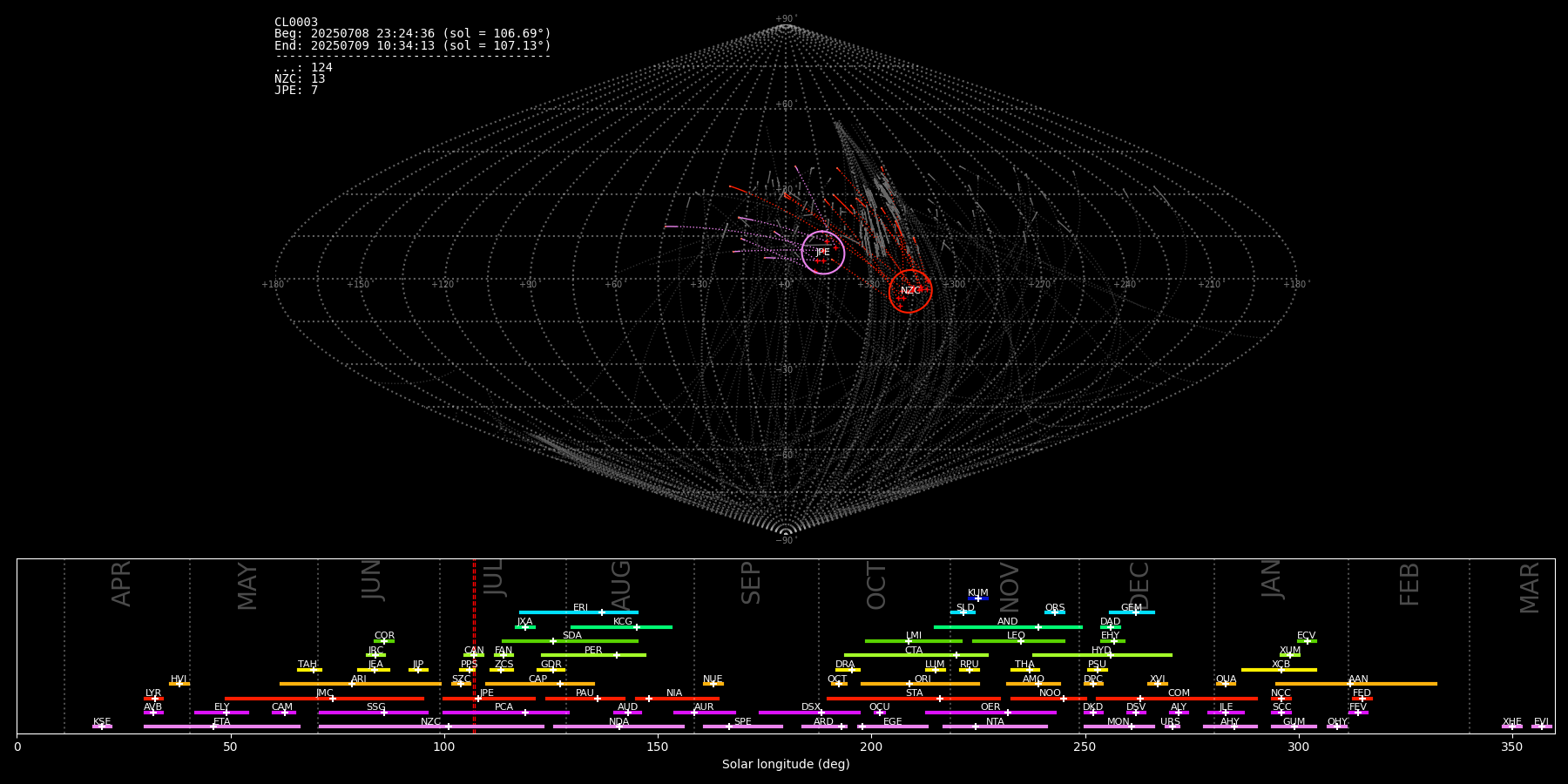This screenshot has height=784, width=1568.
Task: Click the ERI shower bar label
Action: (x=581, y=608)
